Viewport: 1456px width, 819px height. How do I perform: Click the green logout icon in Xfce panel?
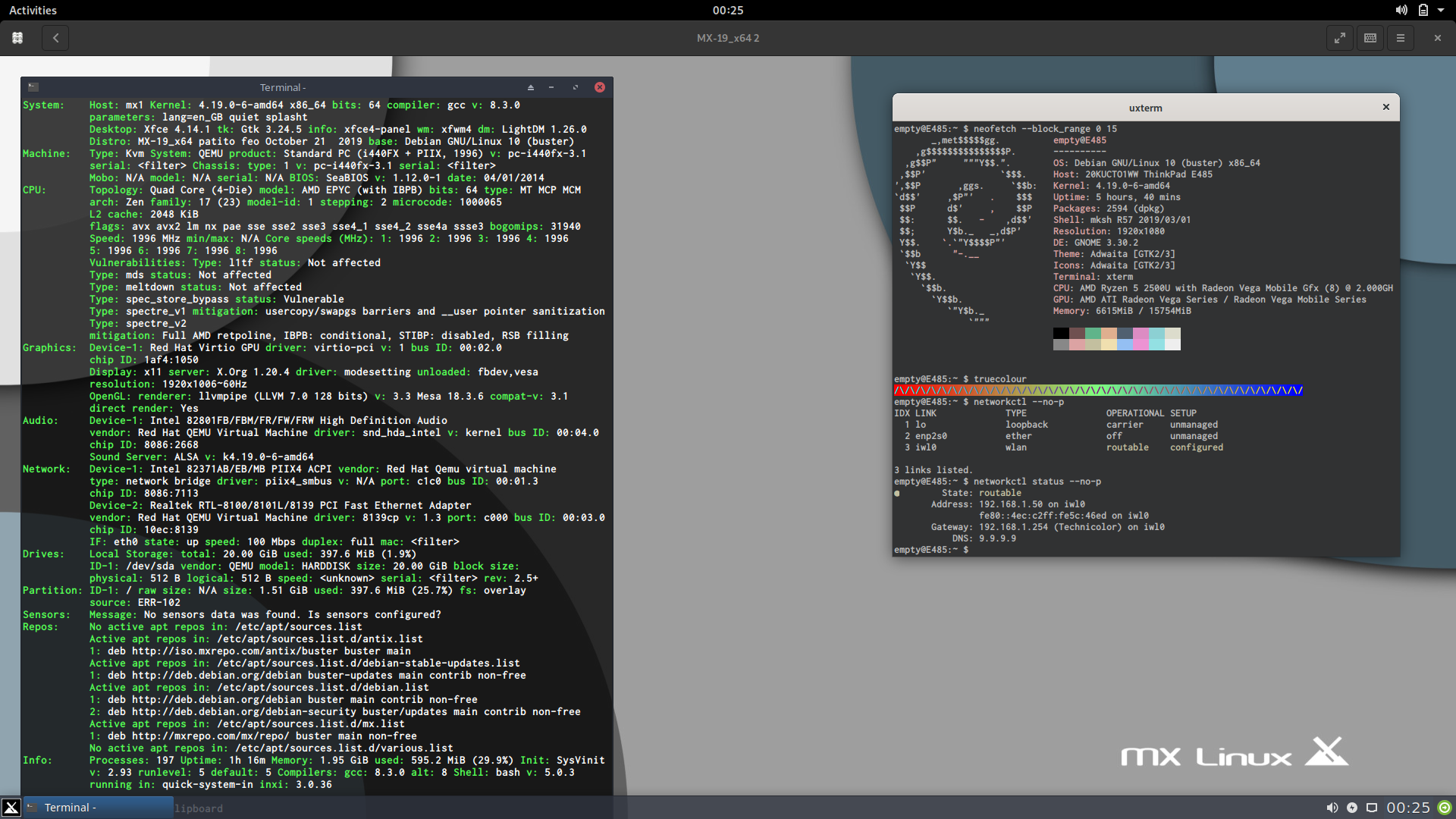(1445, 808)
